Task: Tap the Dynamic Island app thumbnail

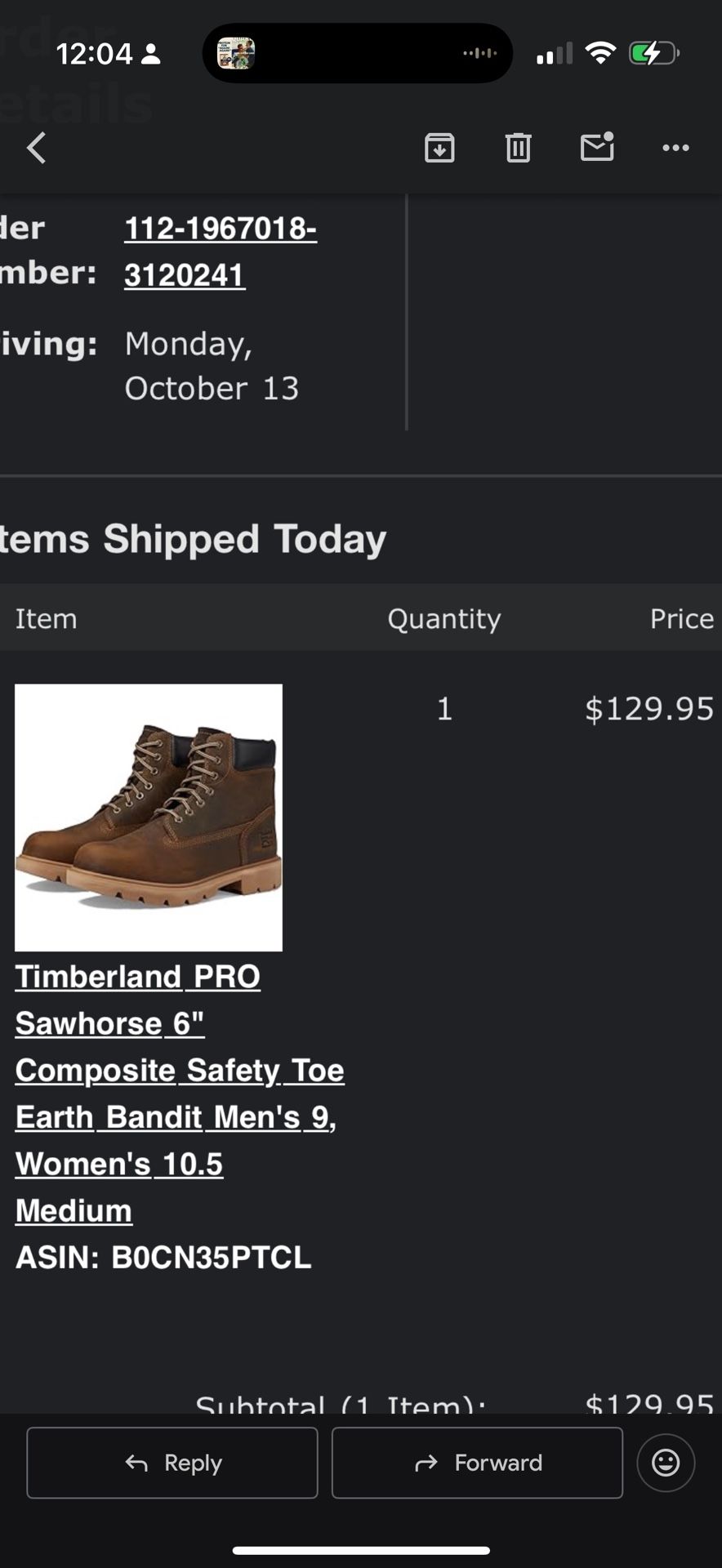Action: click(236, 54)
